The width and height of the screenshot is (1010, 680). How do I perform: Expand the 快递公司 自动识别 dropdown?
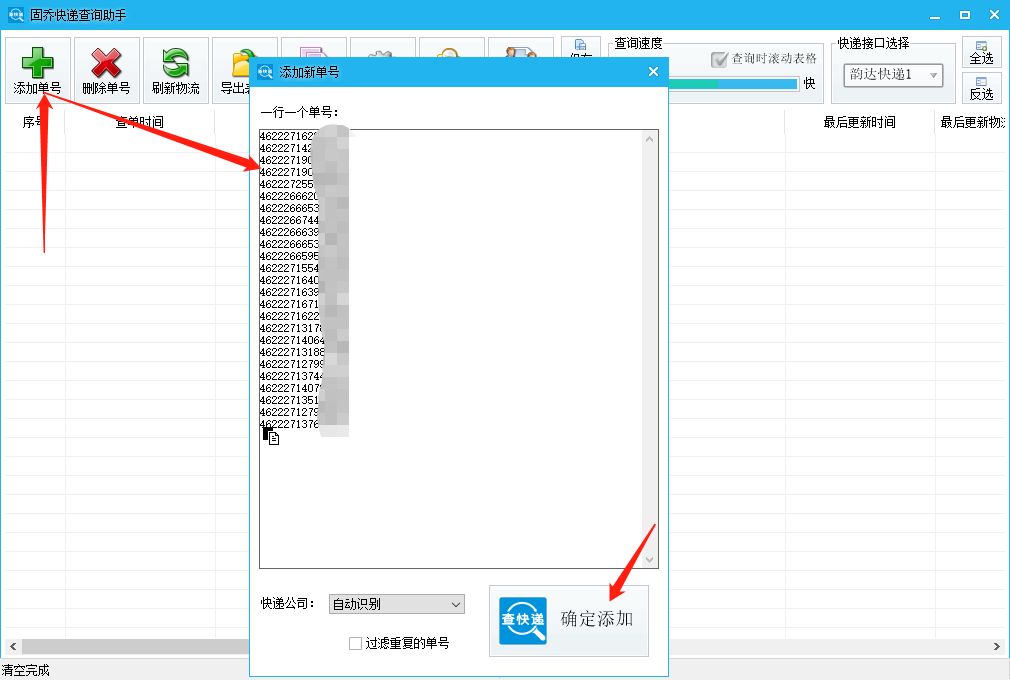(x=397, y=604)
